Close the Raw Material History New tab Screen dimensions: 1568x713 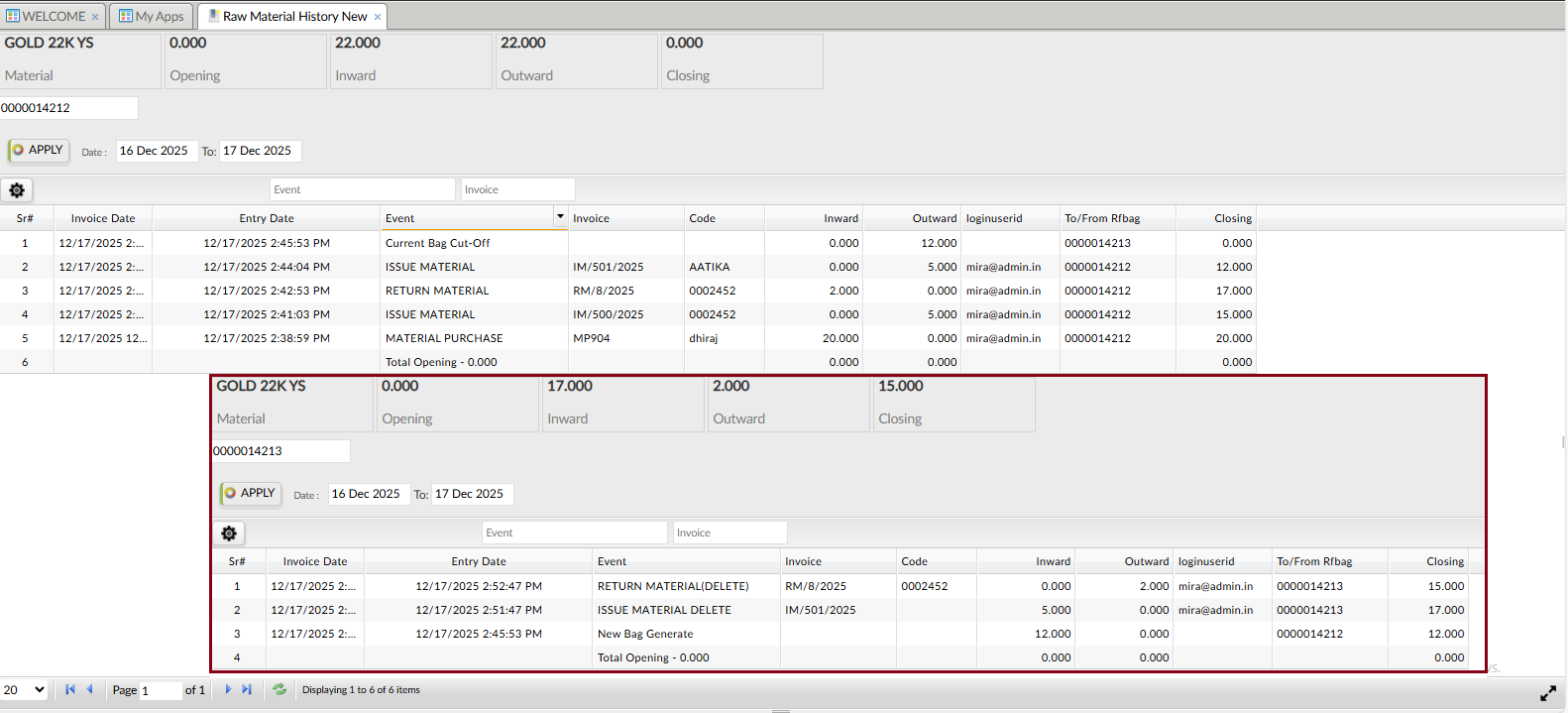coord(378,17)
